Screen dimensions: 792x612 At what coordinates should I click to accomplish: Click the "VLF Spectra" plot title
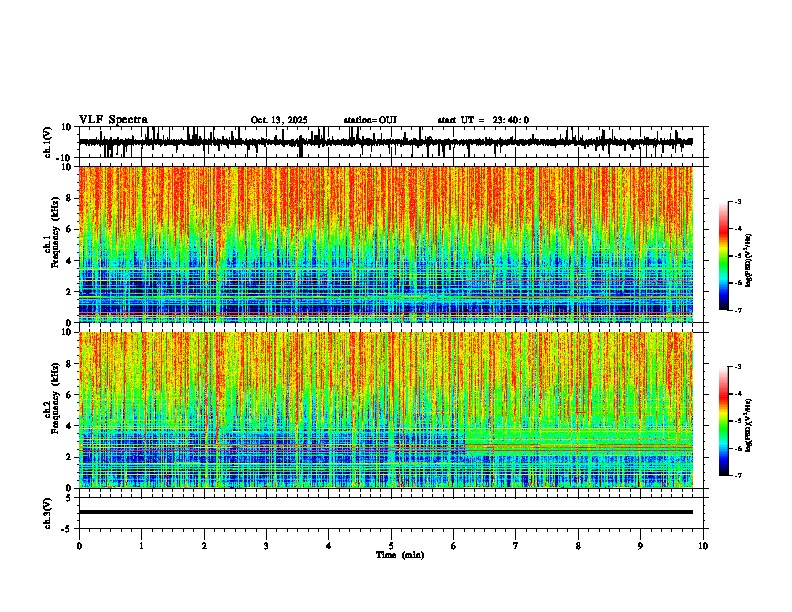(x=113, y=120)
